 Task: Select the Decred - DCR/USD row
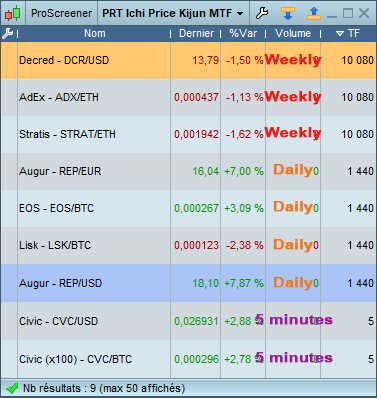[188, 60]
